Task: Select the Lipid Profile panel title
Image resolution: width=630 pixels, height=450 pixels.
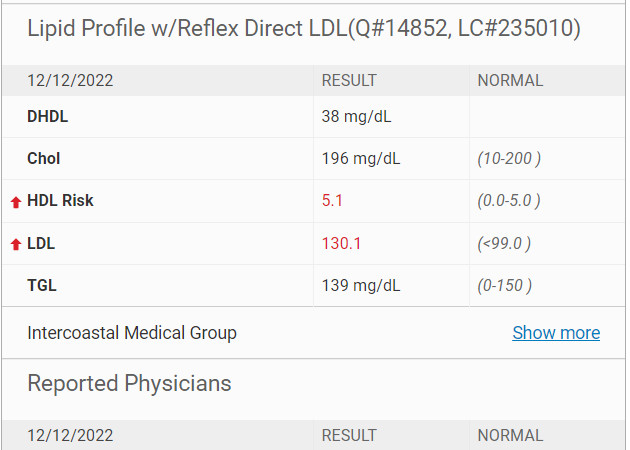Action: coord(304,29)
